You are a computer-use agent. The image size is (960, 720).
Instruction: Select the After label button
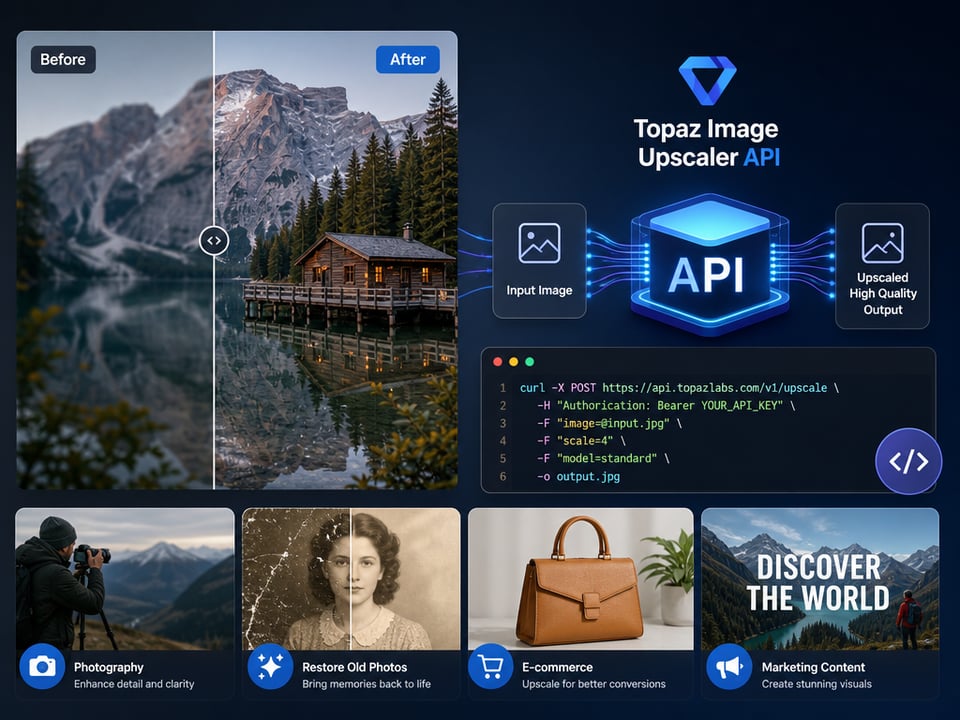(408, 59)
